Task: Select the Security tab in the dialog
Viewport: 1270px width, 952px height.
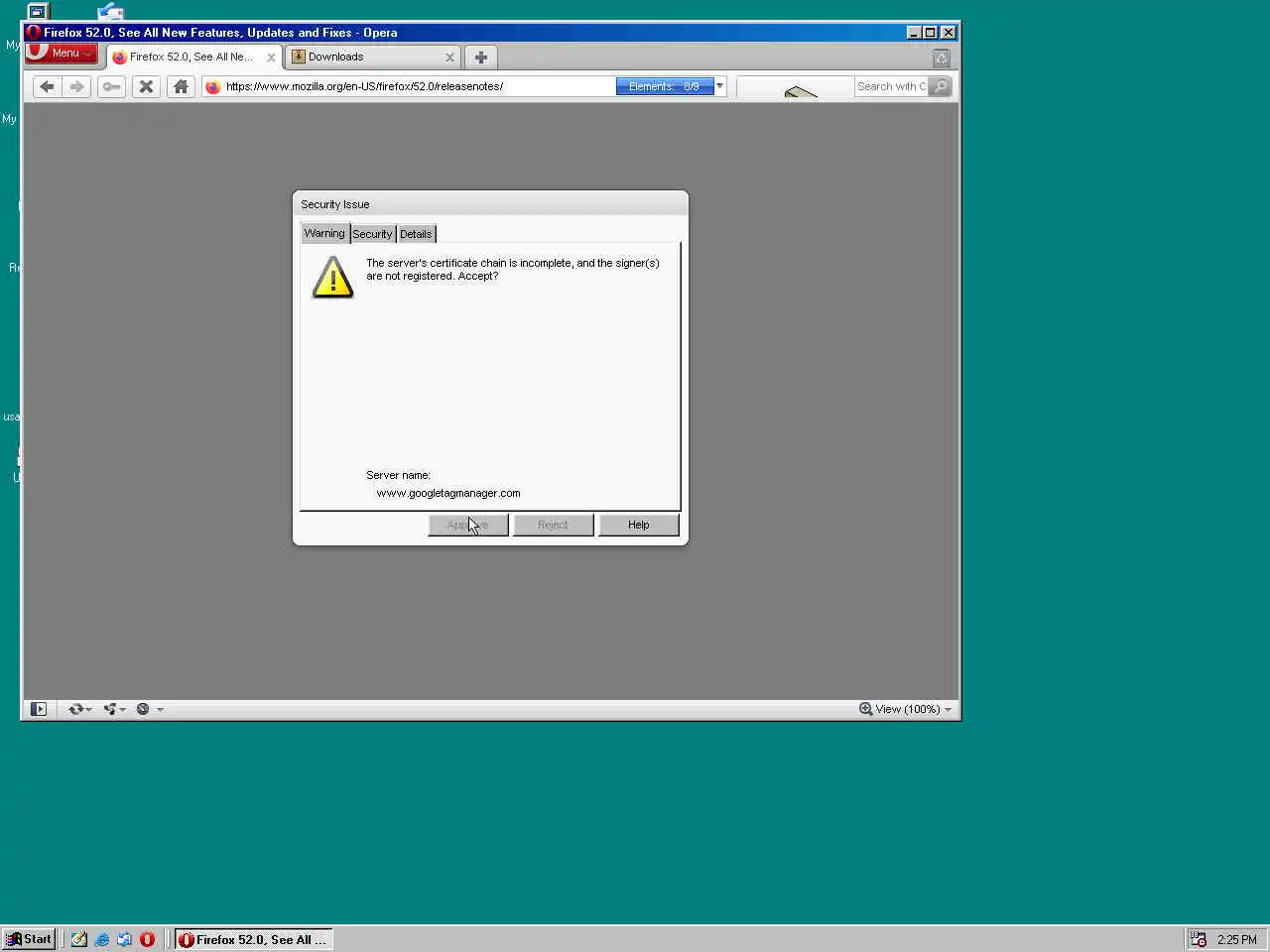Action: click(372, 234)
